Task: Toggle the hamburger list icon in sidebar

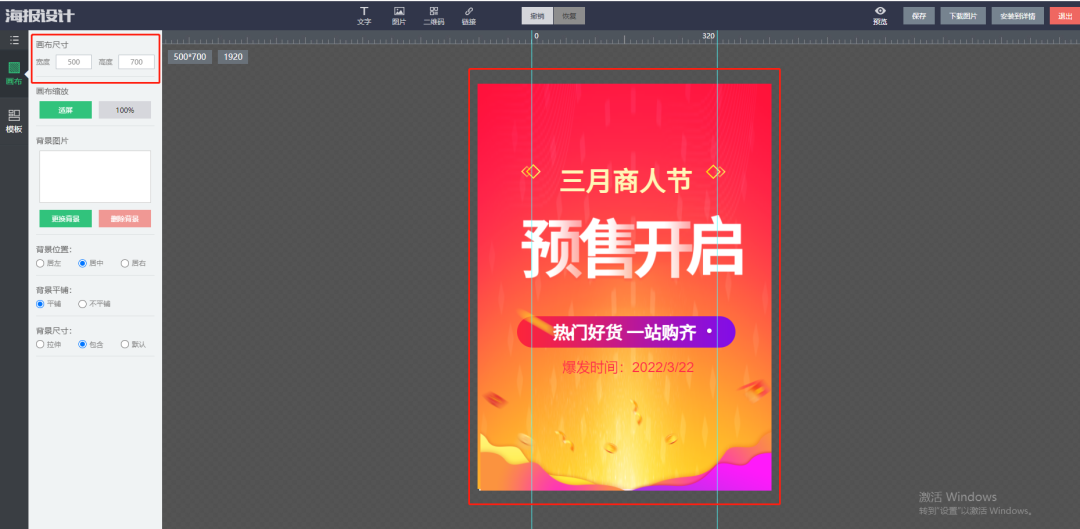Action: 14,40
